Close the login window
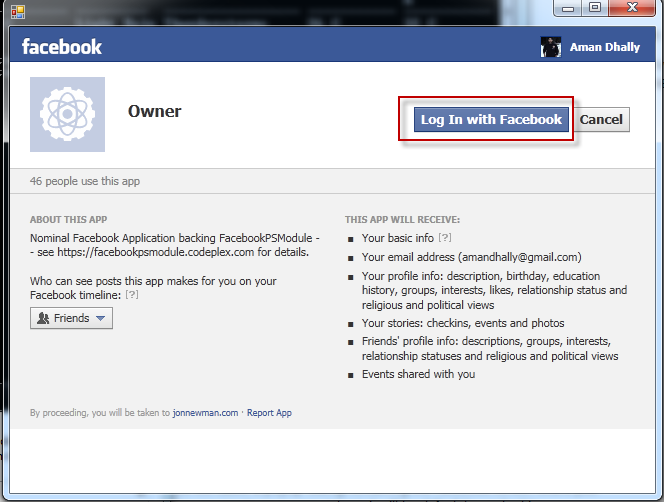 pyautogui.click(x=631, y=8)
